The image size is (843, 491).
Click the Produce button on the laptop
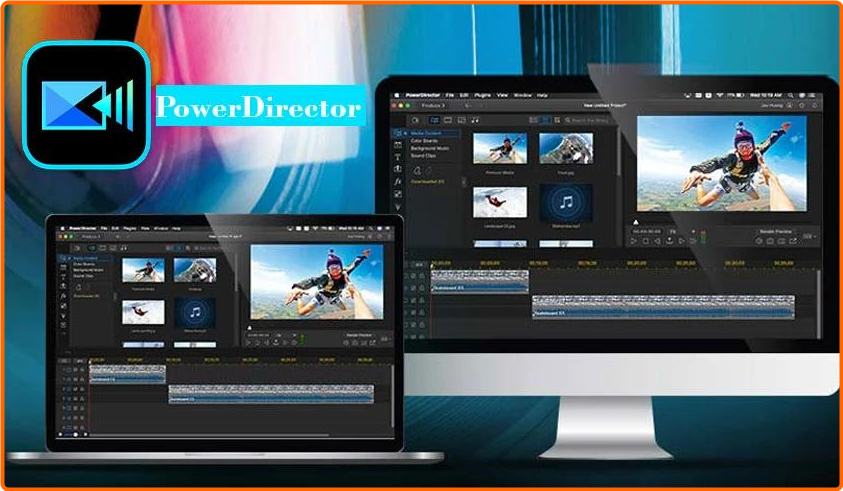tap(90, 236)
